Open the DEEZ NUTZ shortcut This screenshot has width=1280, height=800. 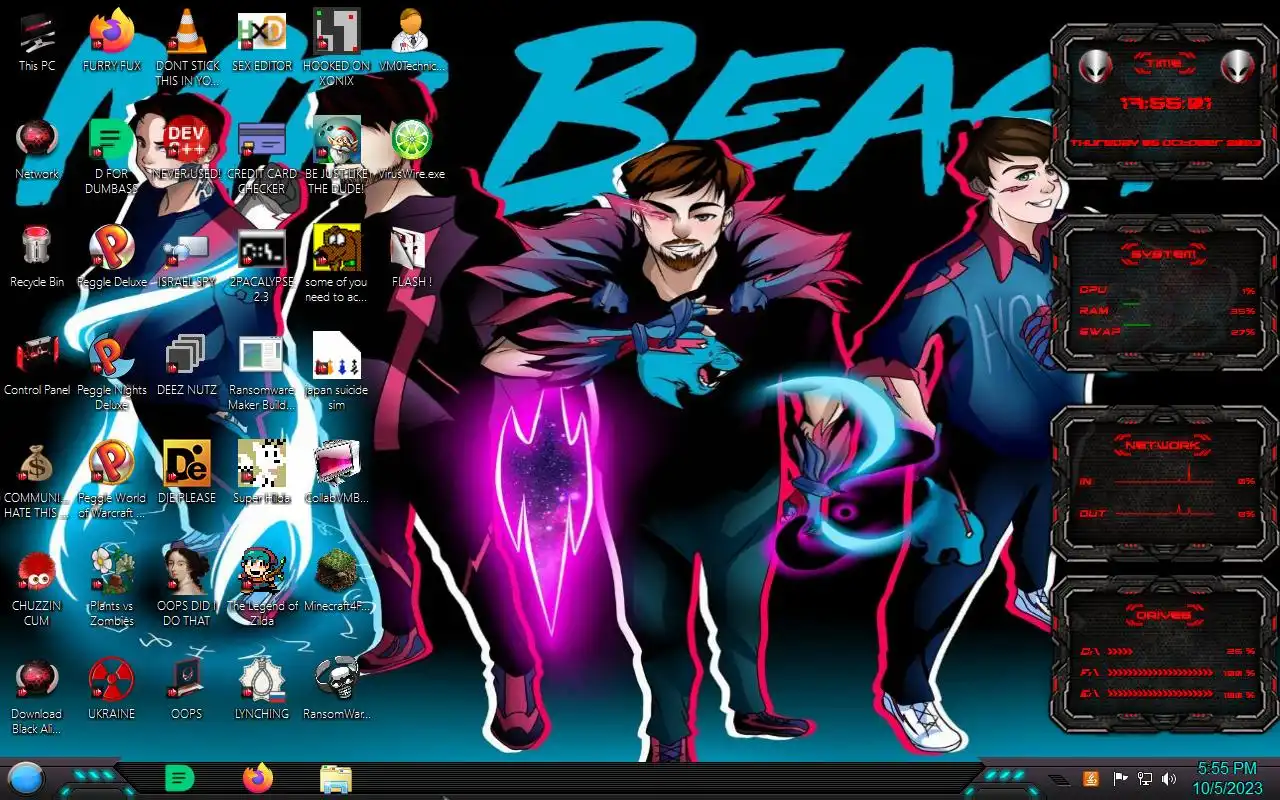187,366
